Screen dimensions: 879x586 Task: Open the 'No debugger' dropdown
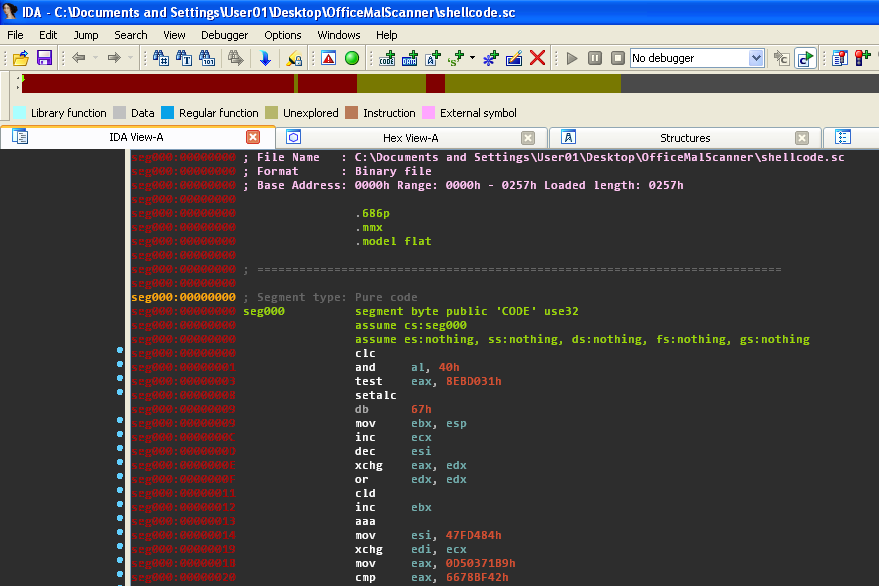[757, 58]
